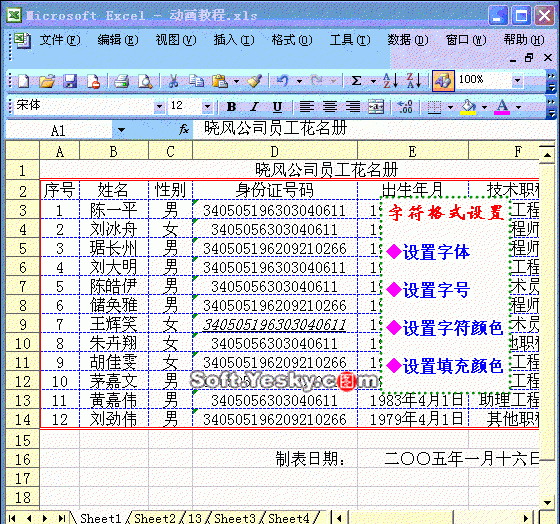The width and height of the screenshot is (560, 524).
Task: Open the font name dropdown
Action: pos(159,106)
